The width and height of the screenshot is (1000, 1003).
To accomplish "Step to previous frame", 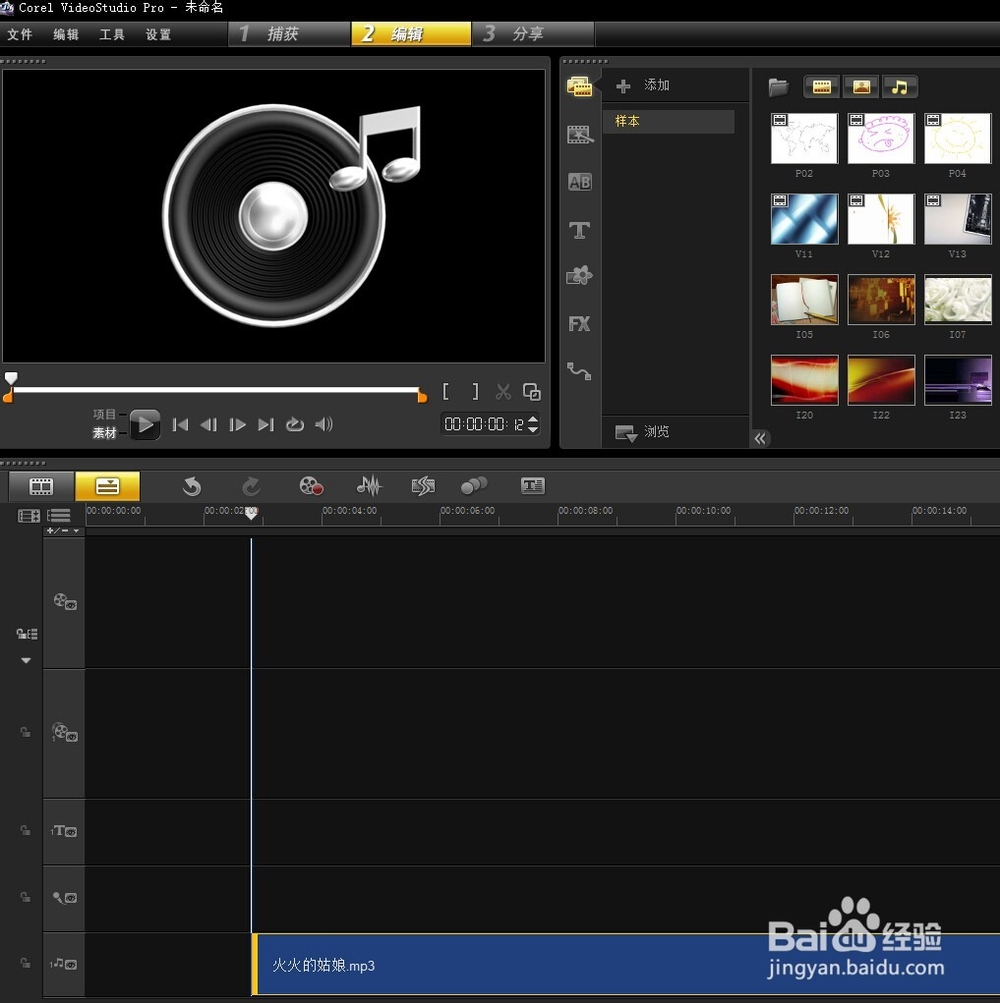I will (209, 424).
